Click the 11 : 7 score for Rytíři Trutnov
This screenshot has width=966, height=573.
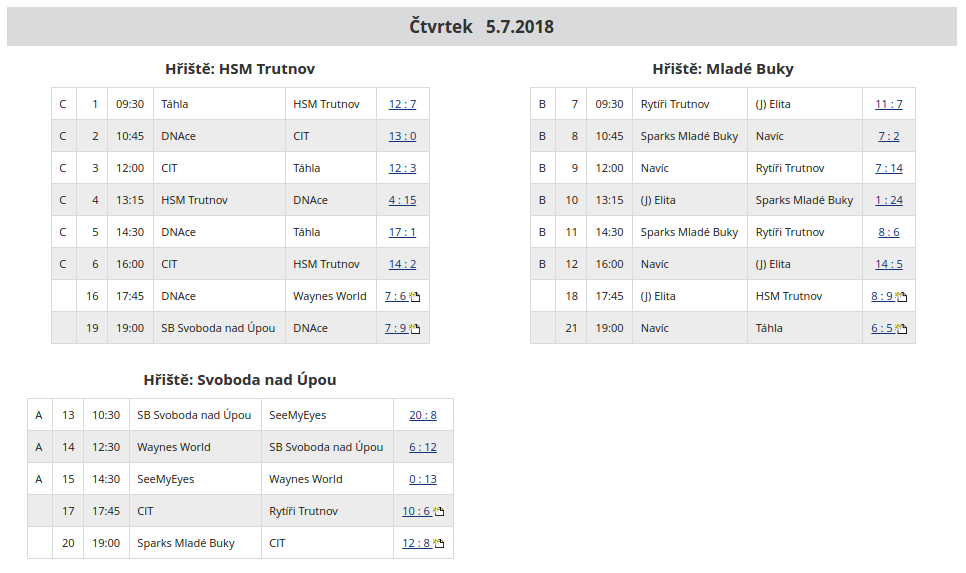tap(888, 104)
